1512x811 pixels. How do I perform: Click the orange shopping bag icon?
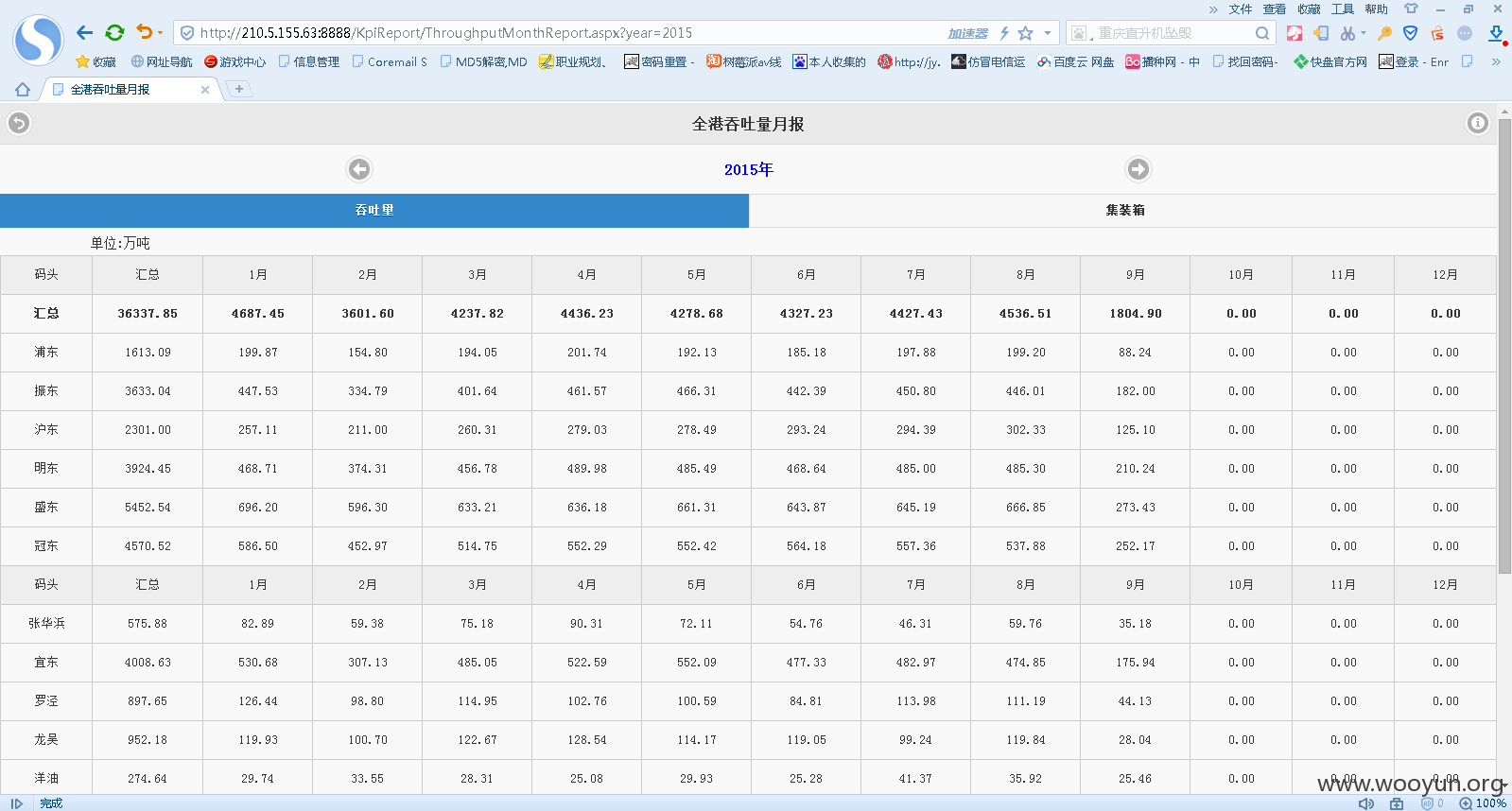click(1437, 33)
